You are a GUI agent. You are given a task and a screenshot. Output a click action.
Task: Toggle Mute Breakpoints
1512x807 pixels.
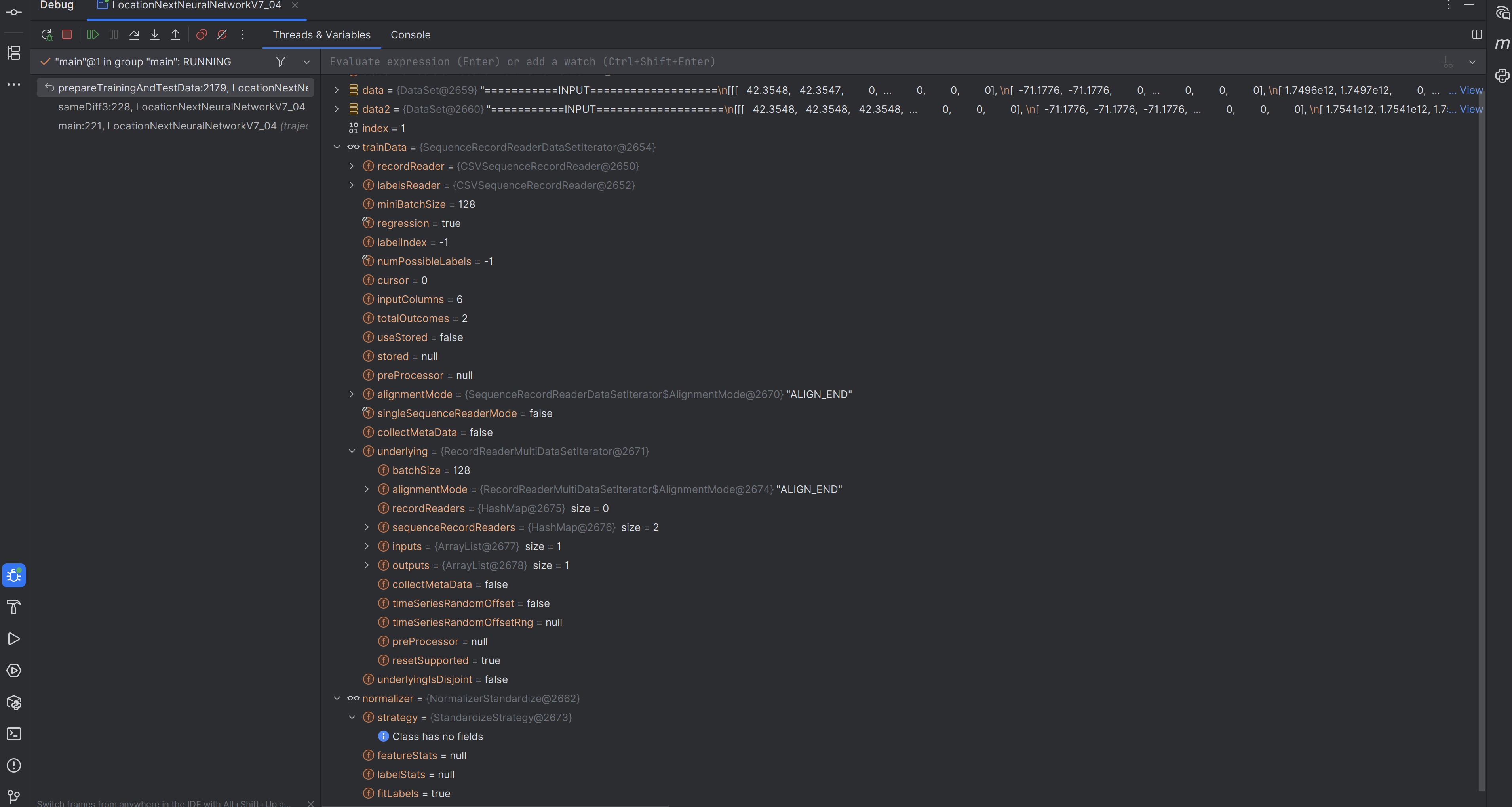click(x=222, y=34)
